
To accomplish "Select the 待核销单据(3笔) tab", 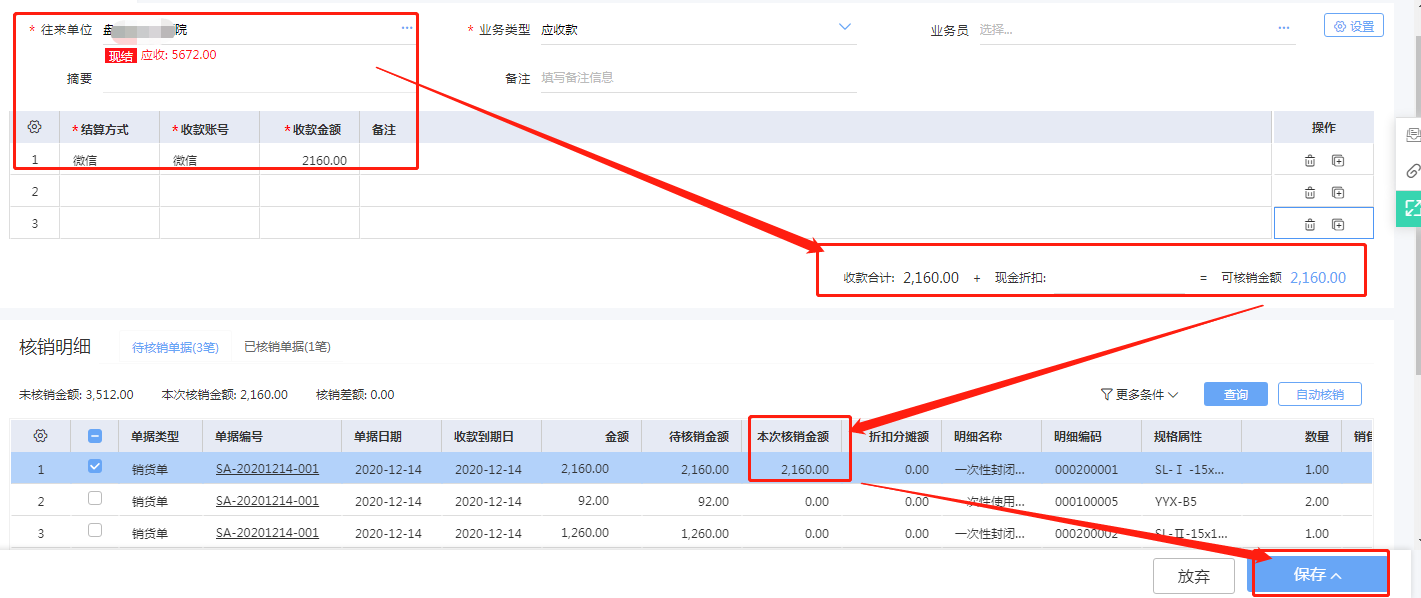I will tap(175, 348).
